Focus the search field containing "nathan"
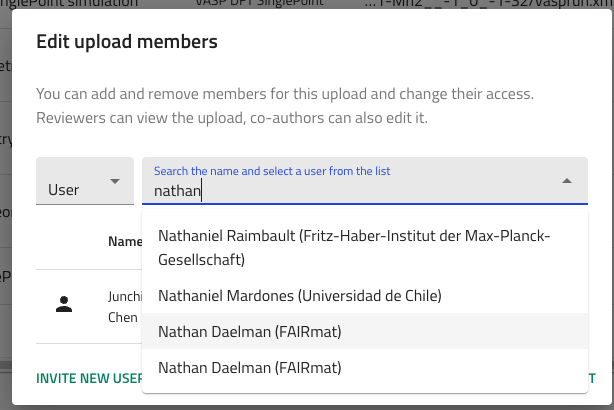The image size is (614, 410). coord(350,190)
